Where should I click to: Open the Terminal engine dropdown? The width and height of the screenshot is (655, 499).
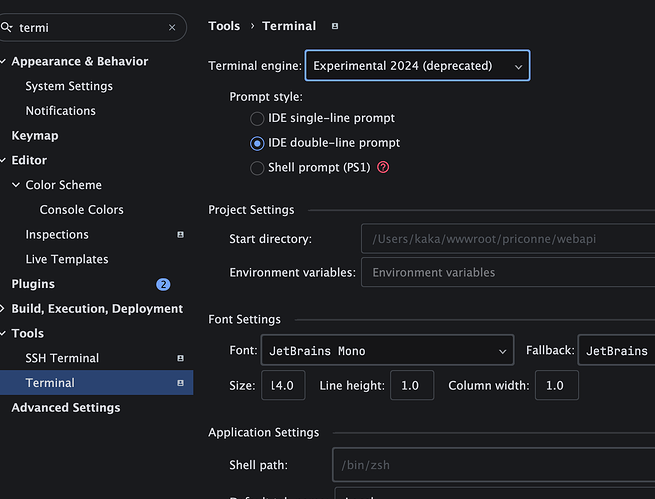tap(417, 66)
